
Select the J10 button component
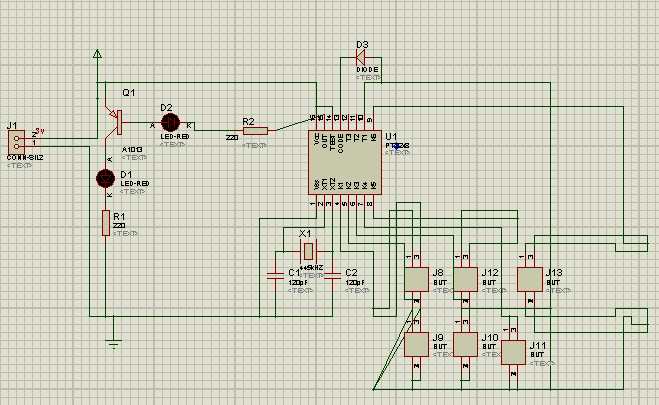point(465,345)
